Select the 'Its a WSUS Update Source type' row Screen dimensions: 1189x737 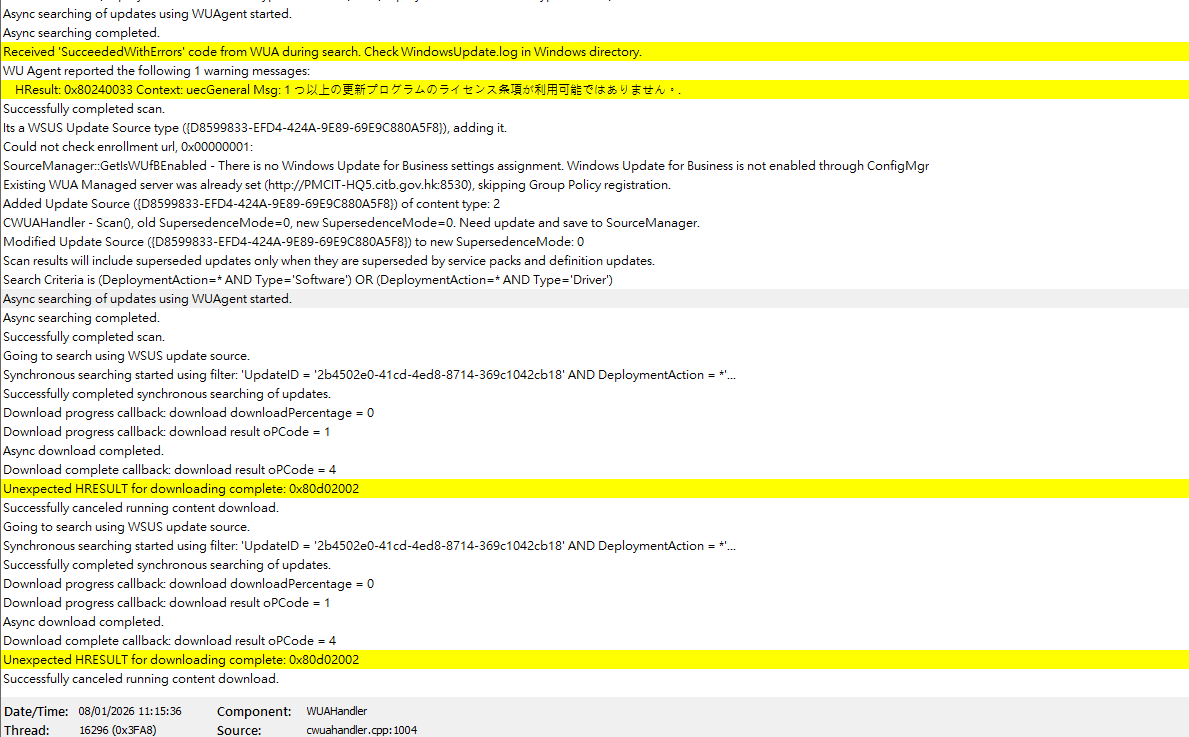[x=594, y=127]
